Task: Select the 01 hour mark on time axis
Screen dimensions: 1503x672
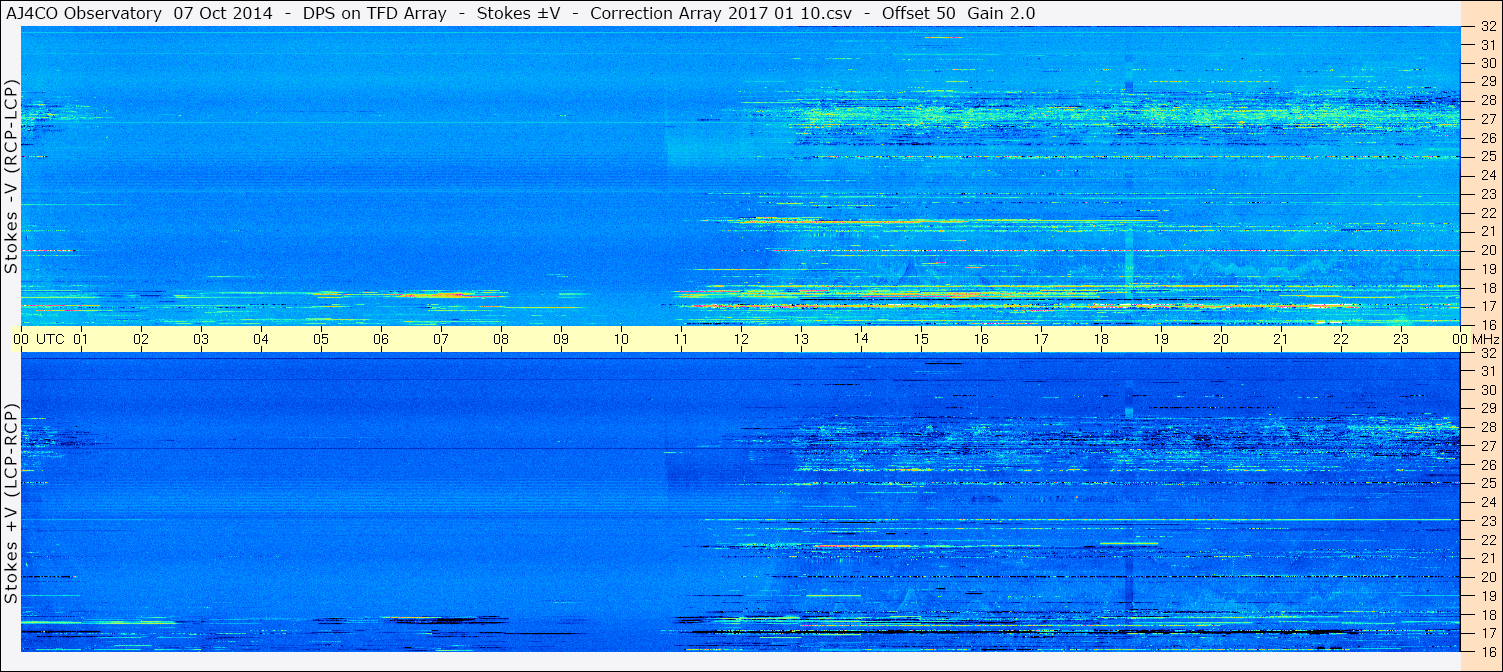Action: 81,339
